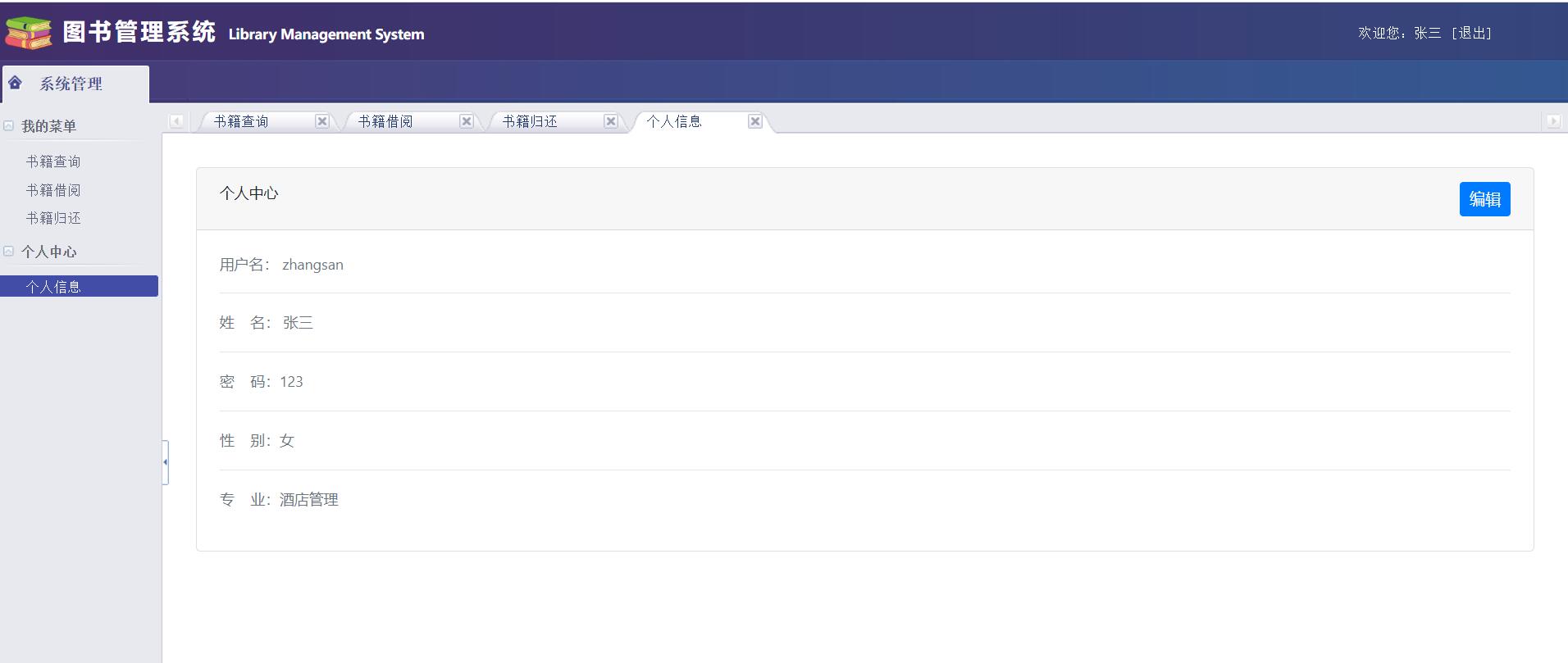The image size is (1568, 663).
Task: Click the 图书管理系统 title text
Action: (139, 32)
